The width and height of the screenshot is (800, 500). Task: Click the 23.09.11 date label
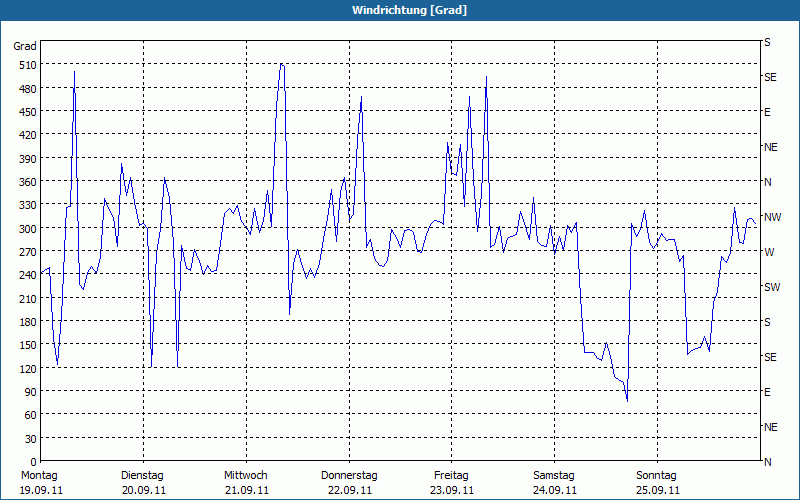click(452, 490)
